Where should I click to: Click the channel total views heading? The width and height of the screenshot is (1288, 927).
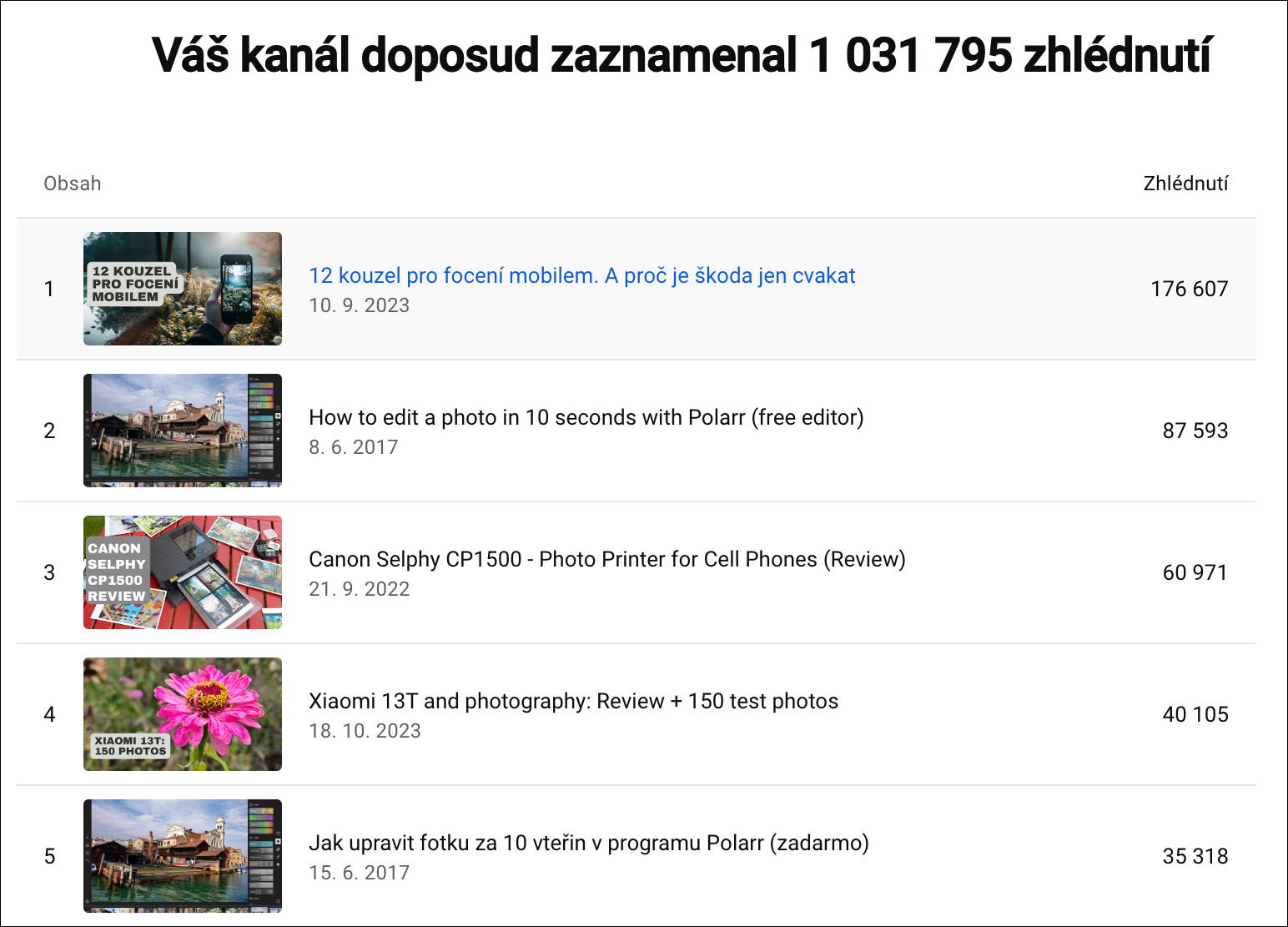(x=682, y=56)
